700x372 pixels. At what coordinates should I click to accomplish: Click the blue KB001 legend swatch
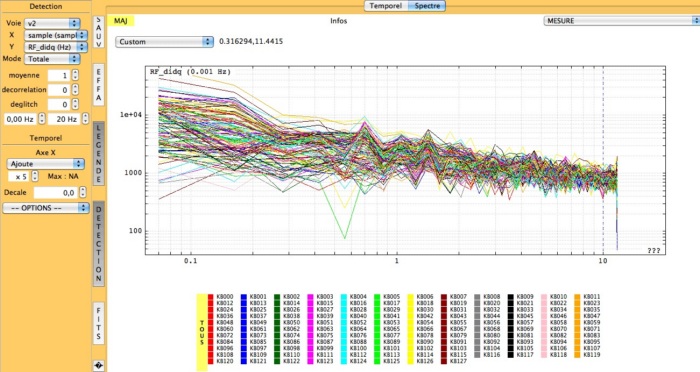(244, 297)
